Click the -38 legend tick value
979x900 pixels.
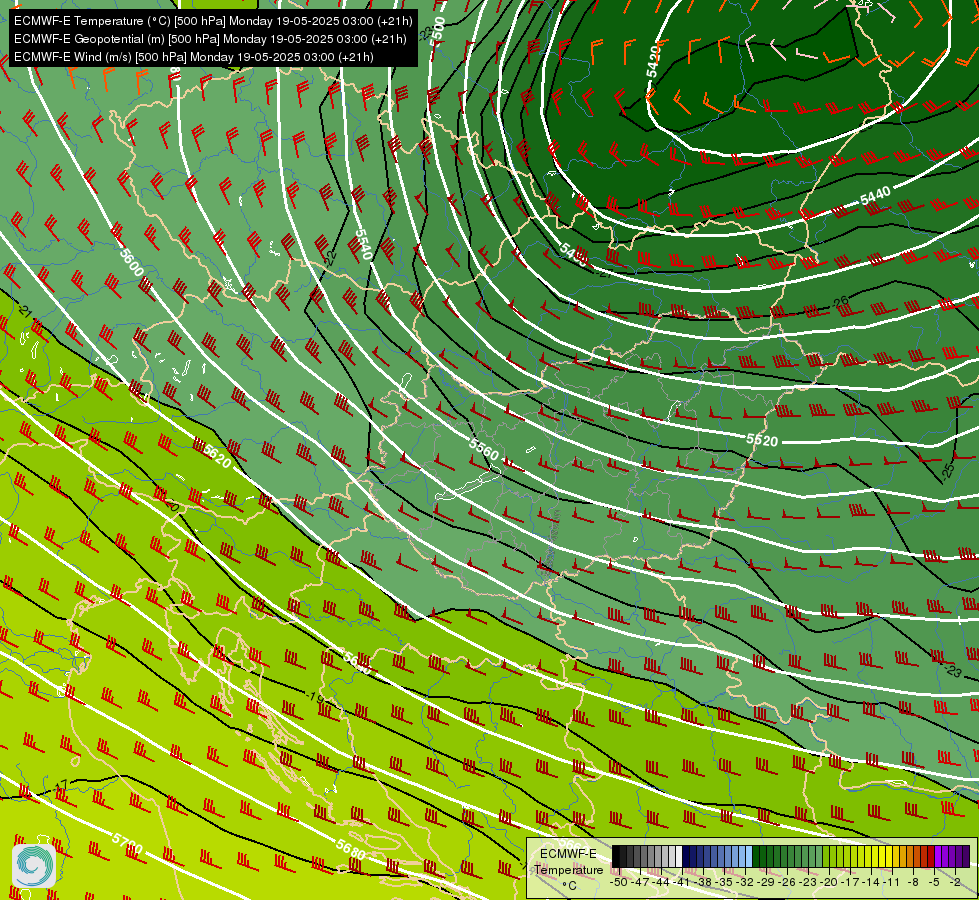click(x=702, y=882)
